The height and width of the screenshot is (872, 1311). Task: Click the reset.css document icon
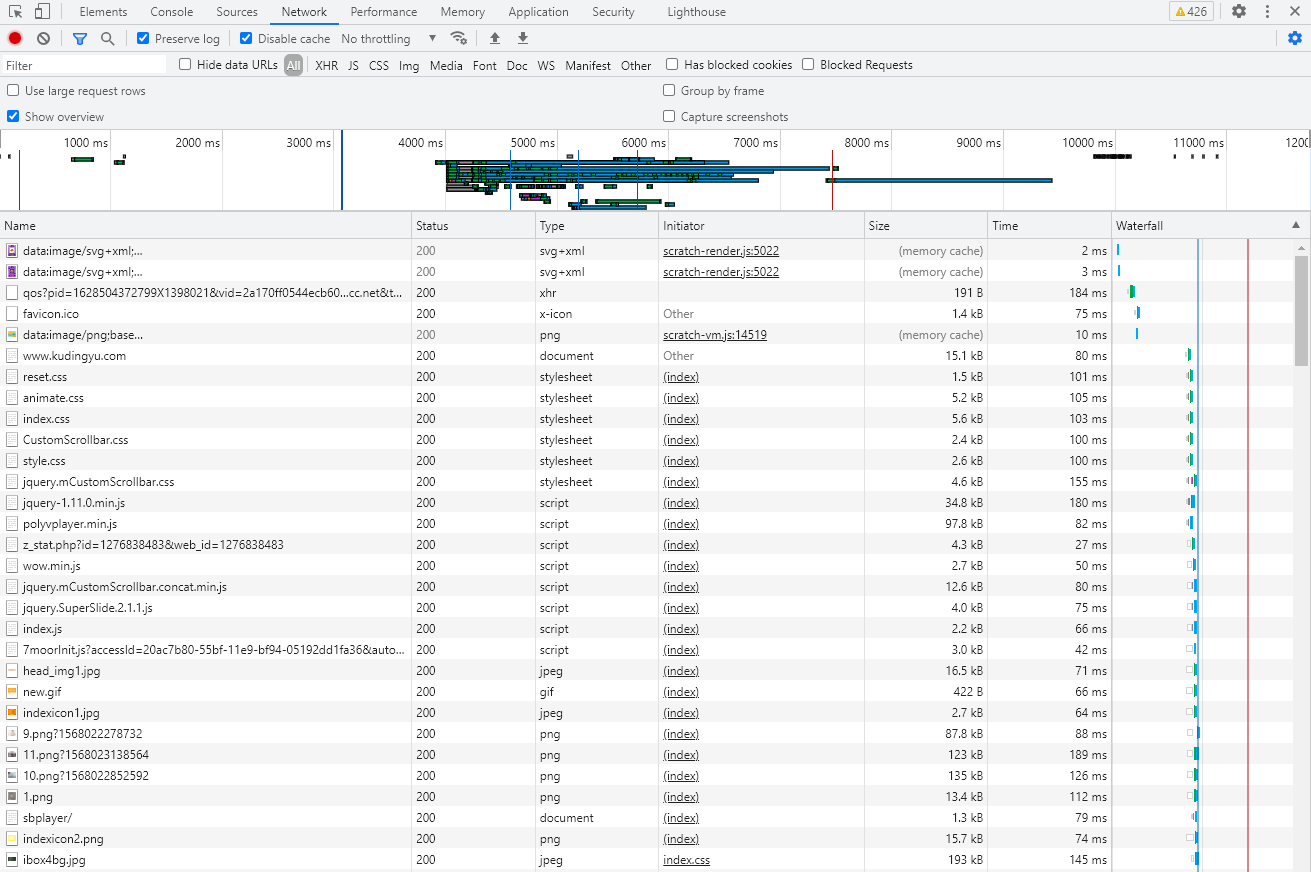tap(12, 377)
